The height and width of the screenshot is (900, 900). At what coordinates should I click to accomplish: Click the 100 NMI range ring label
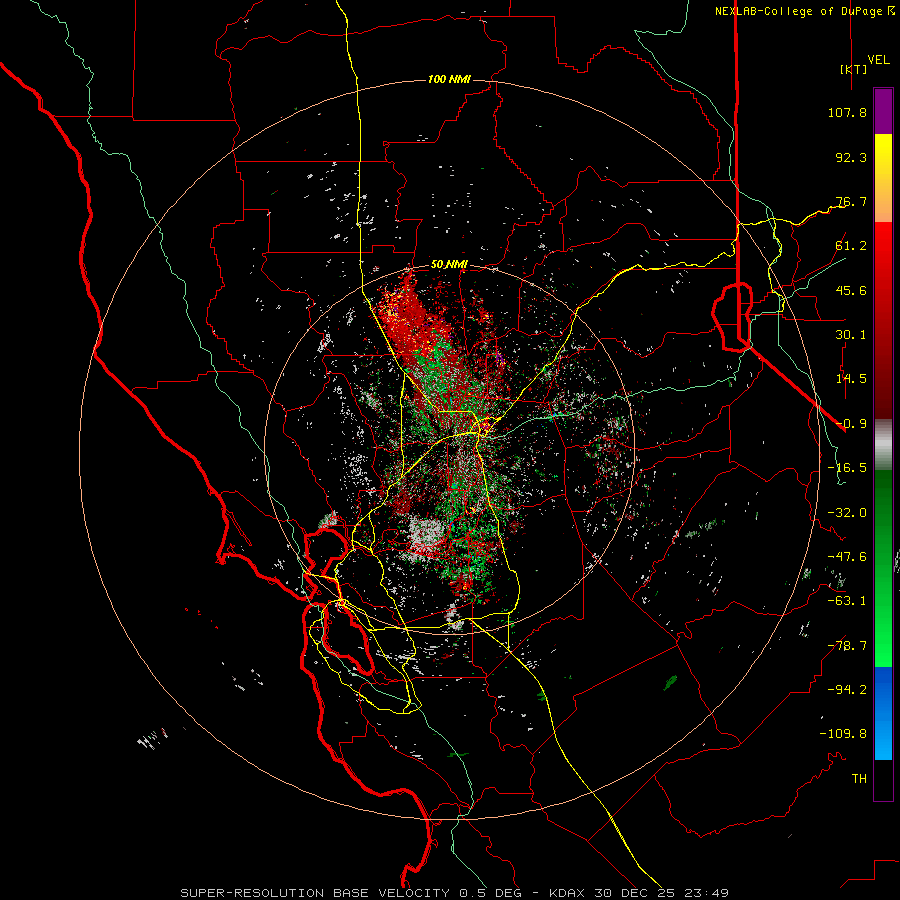click(449, 79)
